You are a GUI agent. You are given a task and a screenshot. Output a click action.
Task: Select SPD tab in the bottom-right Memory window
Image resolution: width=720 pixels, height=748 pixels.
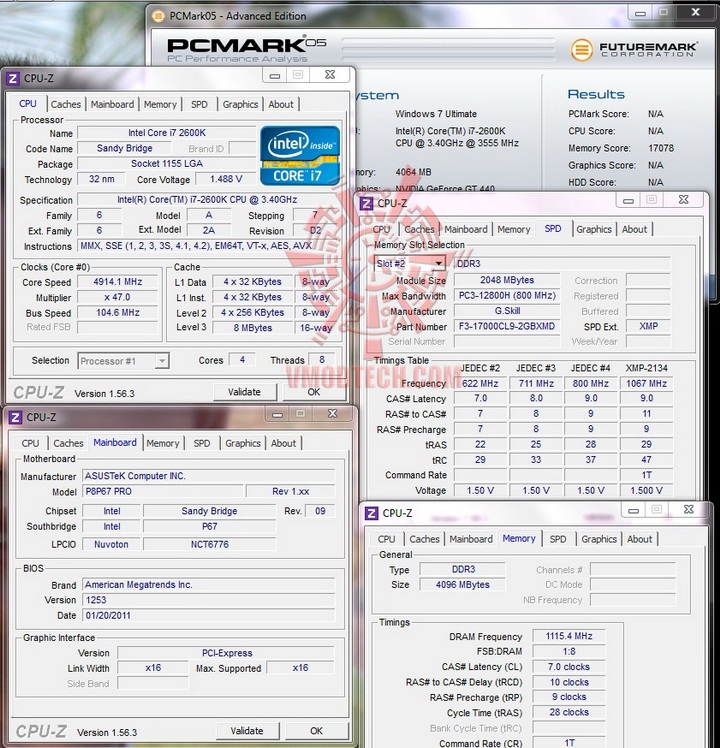point(558,539)
